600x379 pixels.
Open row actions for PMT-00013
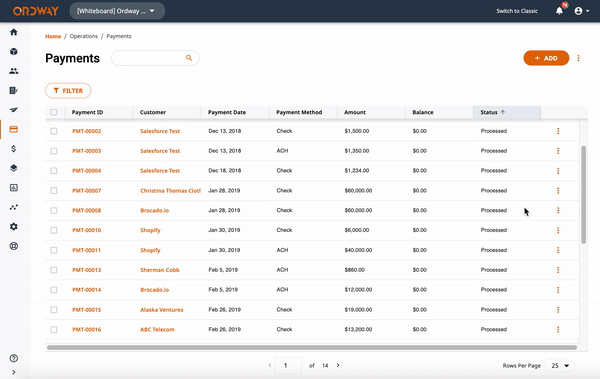[558, 270]
